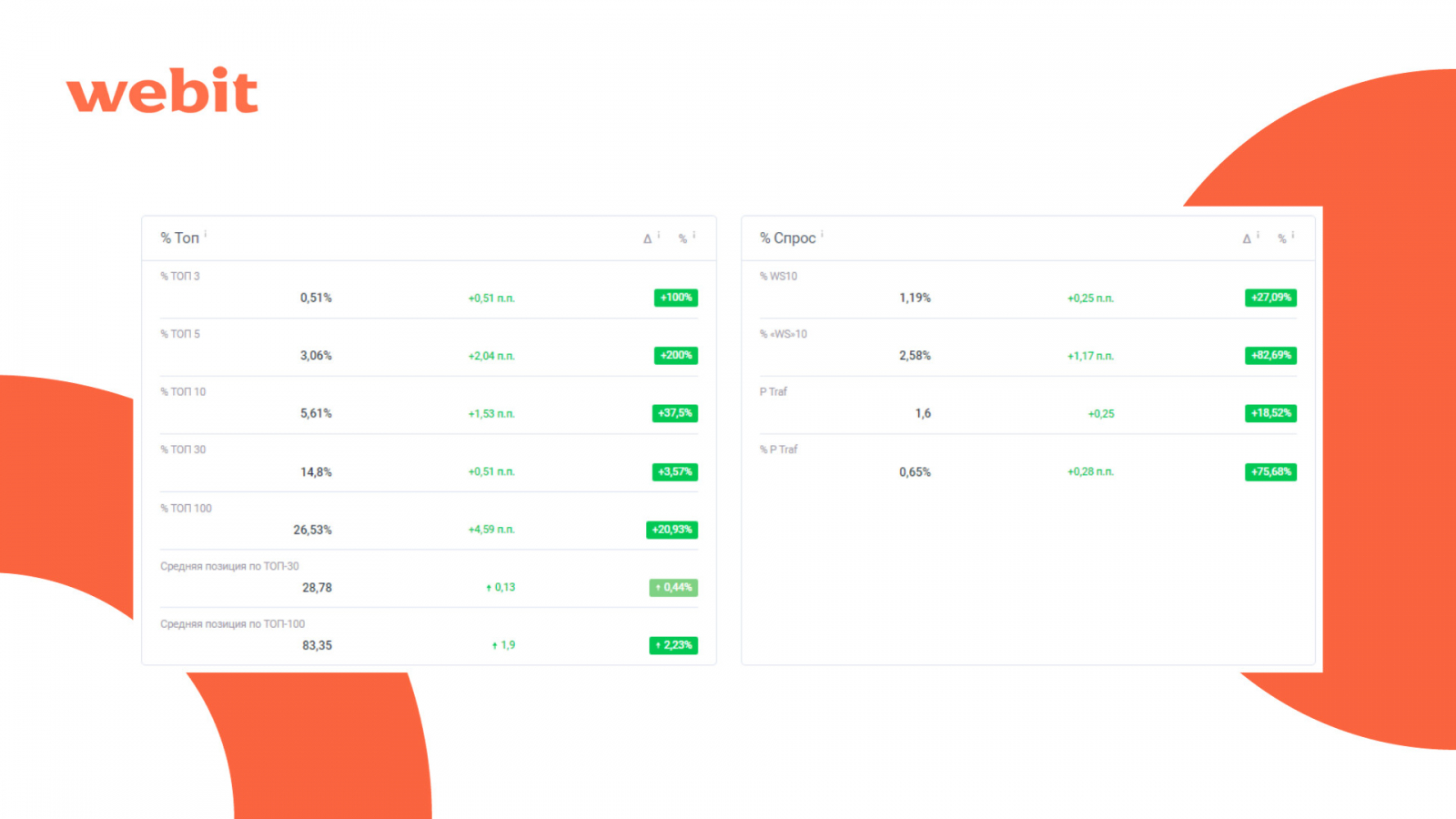1456x819 pixels.
Task: Click the green +27,09% badge
Action: (1270, 298)
